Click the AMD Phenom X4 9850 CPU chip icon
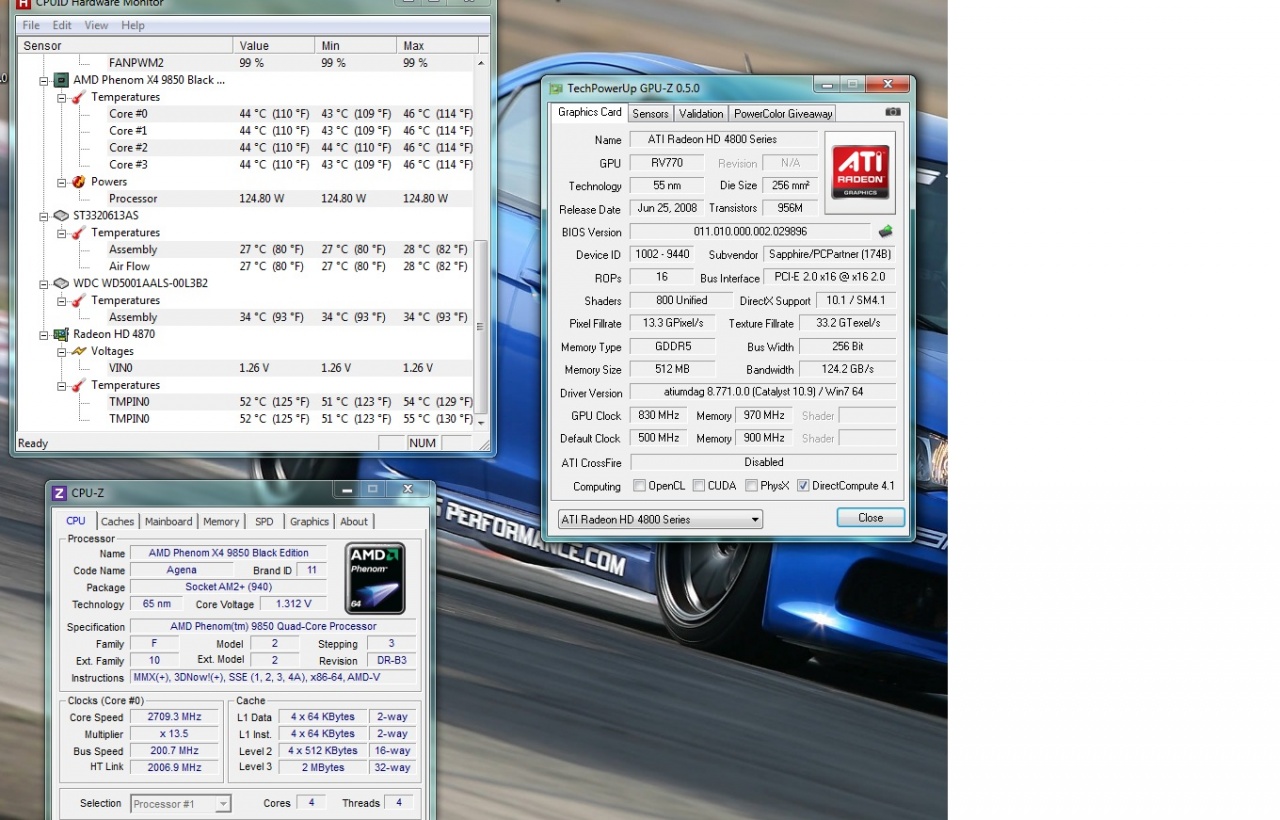The image size is (1280, 820). pyautogui.click(x=61, y=80)
